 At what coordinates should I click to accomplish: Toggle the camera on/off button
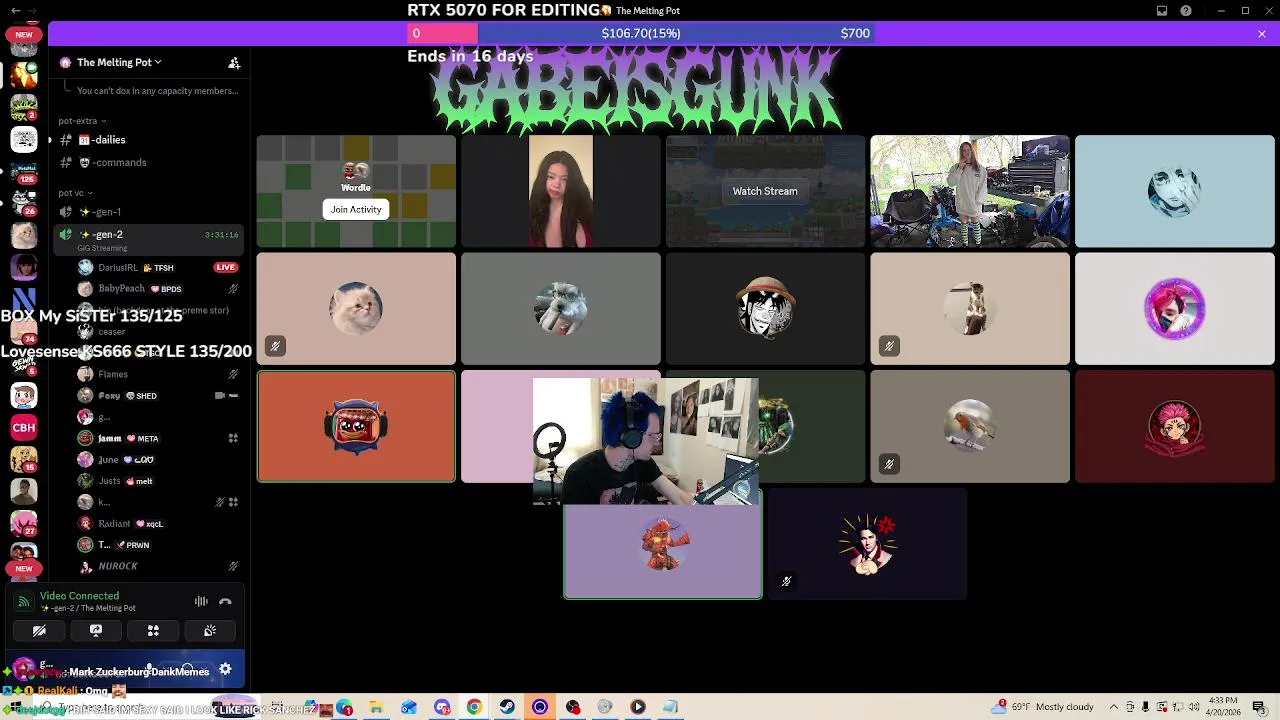[39, 631]
